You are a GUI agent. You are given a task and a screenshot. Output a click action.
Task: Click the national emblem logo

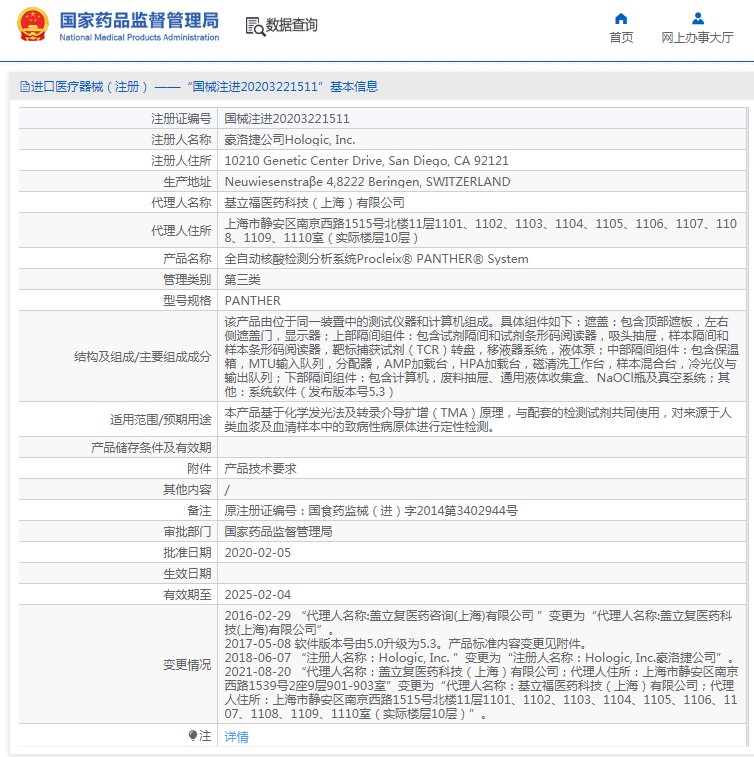click(32, 24)
